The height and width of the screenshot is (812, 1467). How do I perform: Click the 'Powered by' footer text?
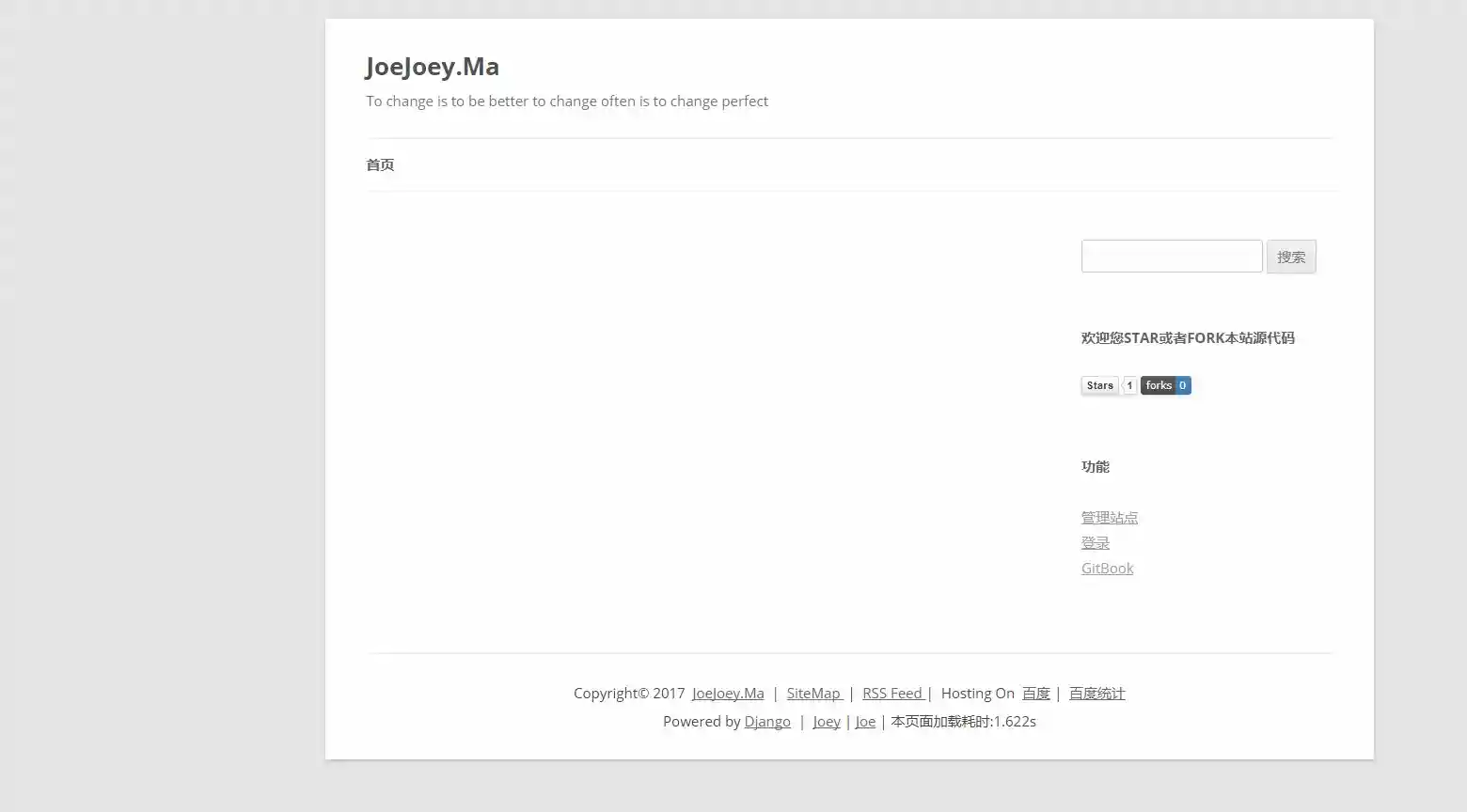click(702, 722)
